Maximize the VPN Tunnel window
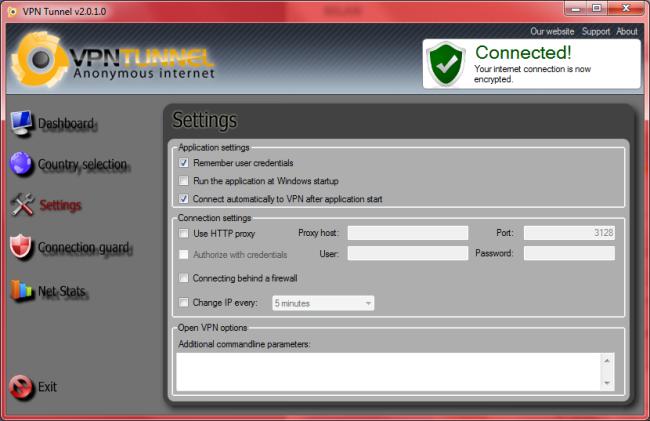This screenshot has width=650, height=421. [x=597, y=9]
